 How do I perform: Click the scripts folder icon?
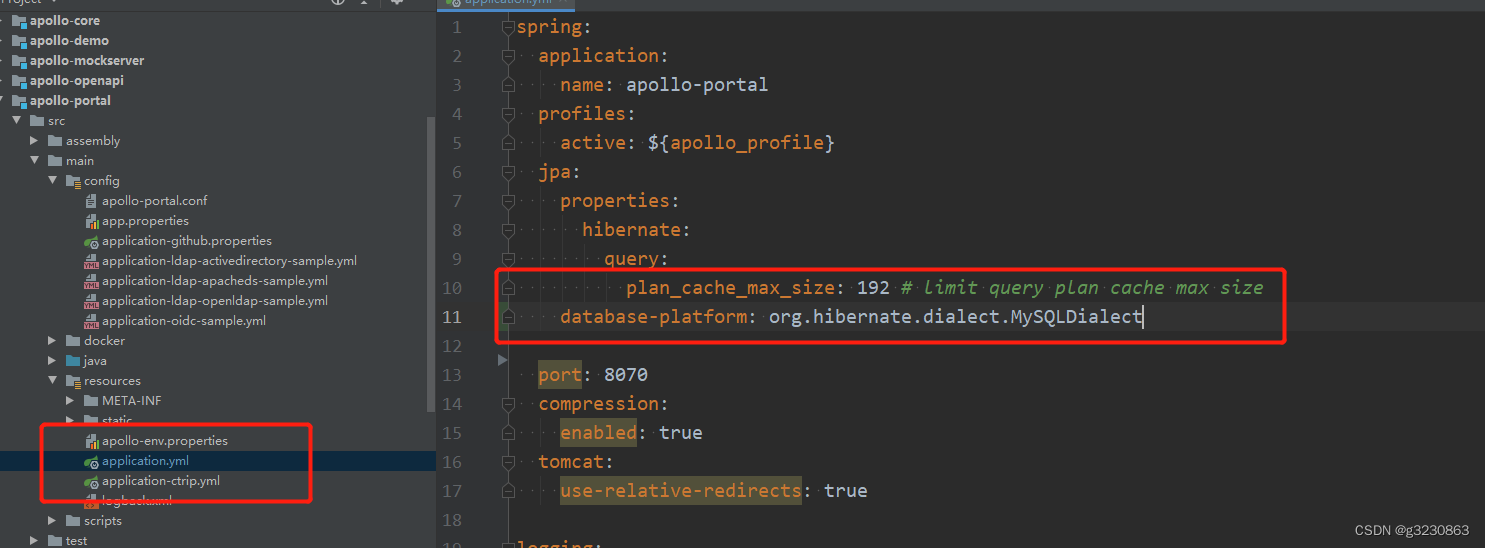(73, 520)
